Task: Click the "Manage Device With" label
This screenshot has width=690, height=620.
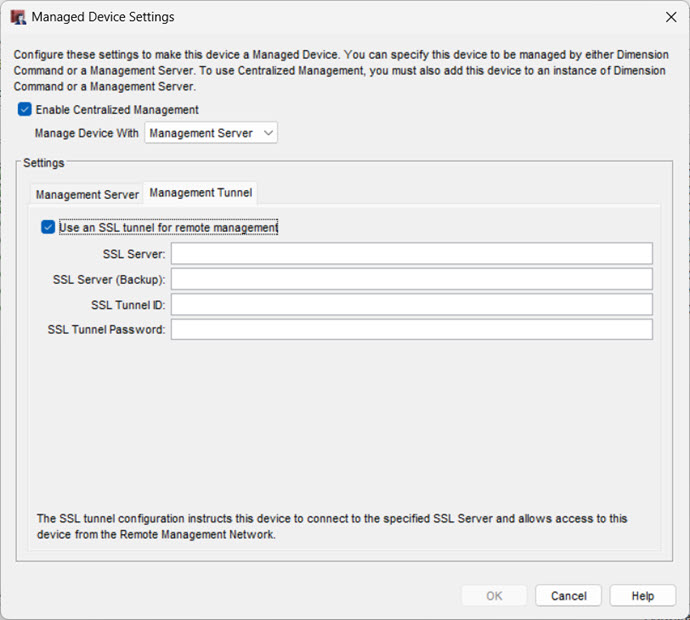Action: [87, 133]
